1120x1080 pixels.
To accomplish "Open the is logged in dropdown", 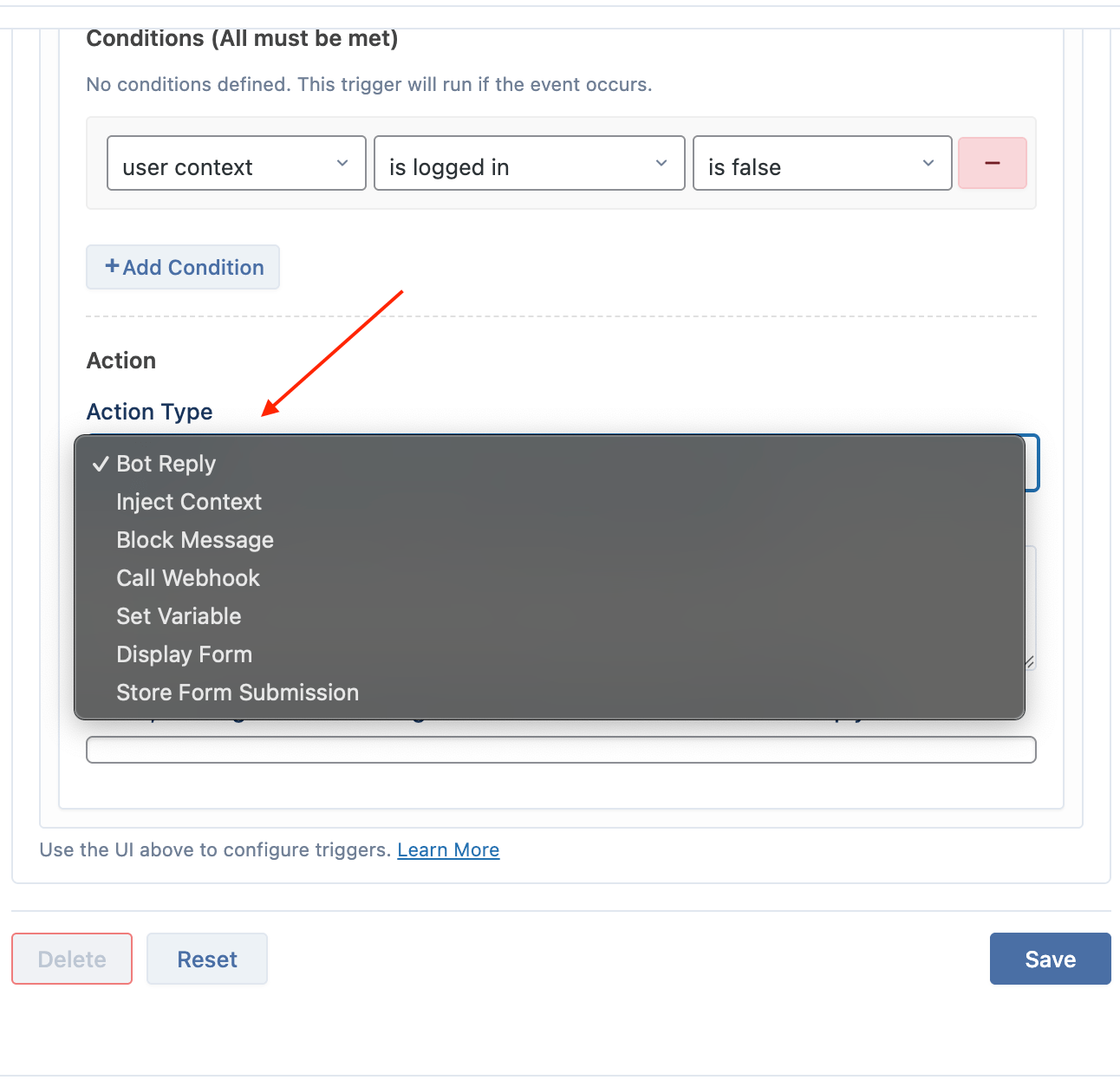I will pos(530,163).
